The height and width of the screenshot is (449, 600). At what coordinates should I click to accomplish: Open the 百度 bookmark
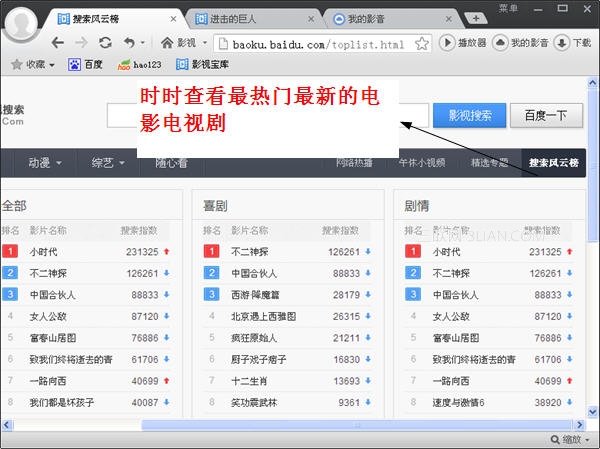click(85, 64)
